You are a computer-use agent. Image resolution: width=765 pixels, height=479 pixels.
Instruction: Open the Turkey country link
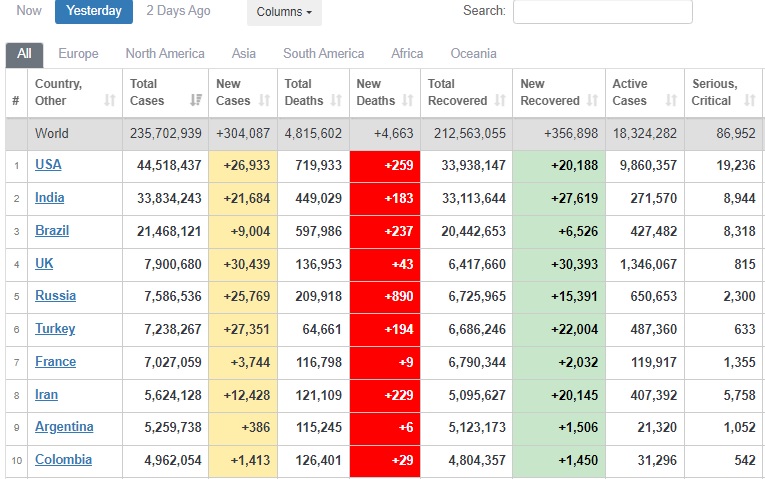pos(55,329)
